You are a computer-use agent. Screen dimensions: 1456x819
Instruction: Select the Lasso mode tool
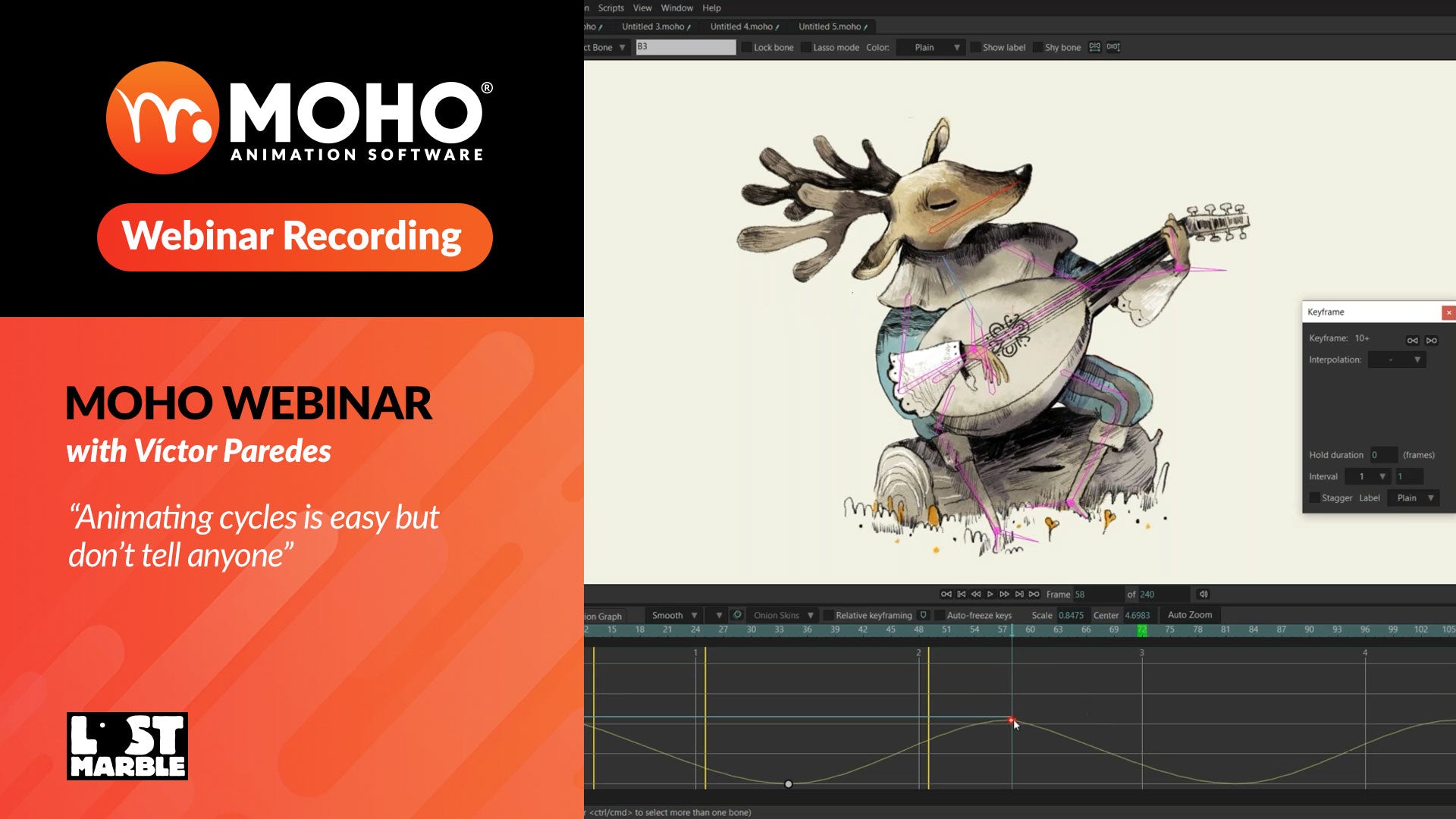click(808, 47)
